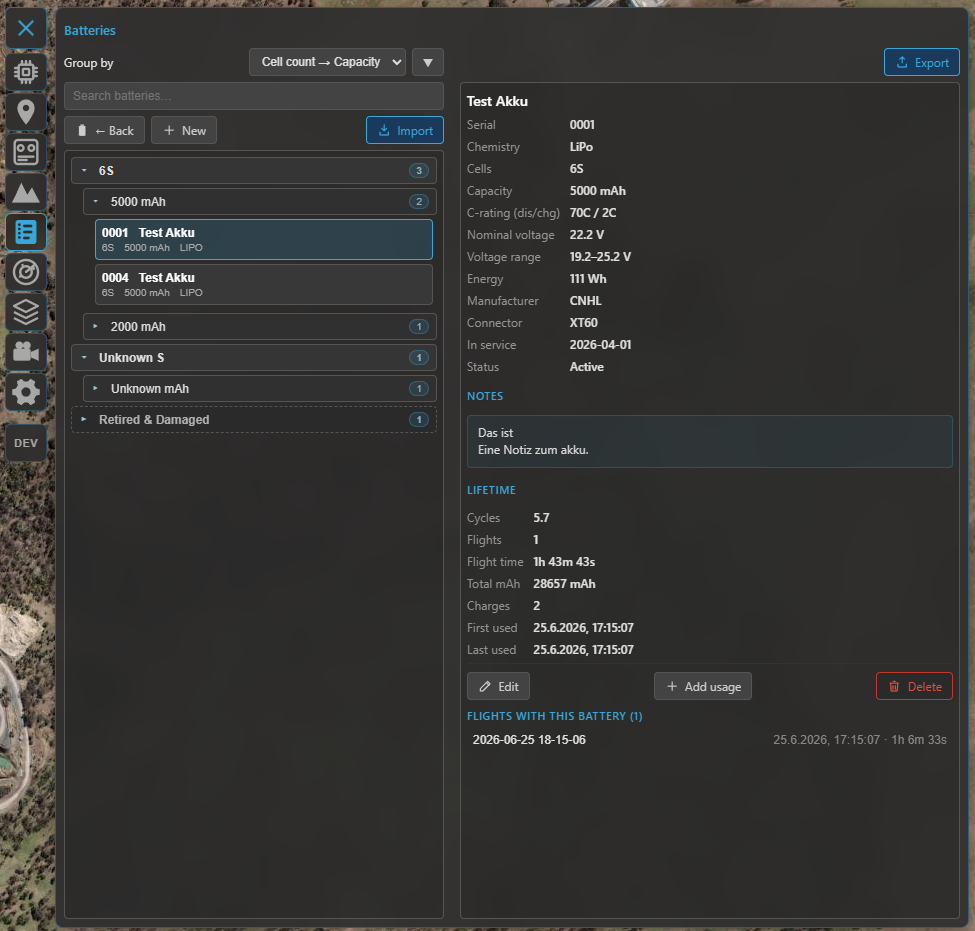Expand the 2000 mAh group
The height and width of the screenshot is (931, 975).
point(260,327)
